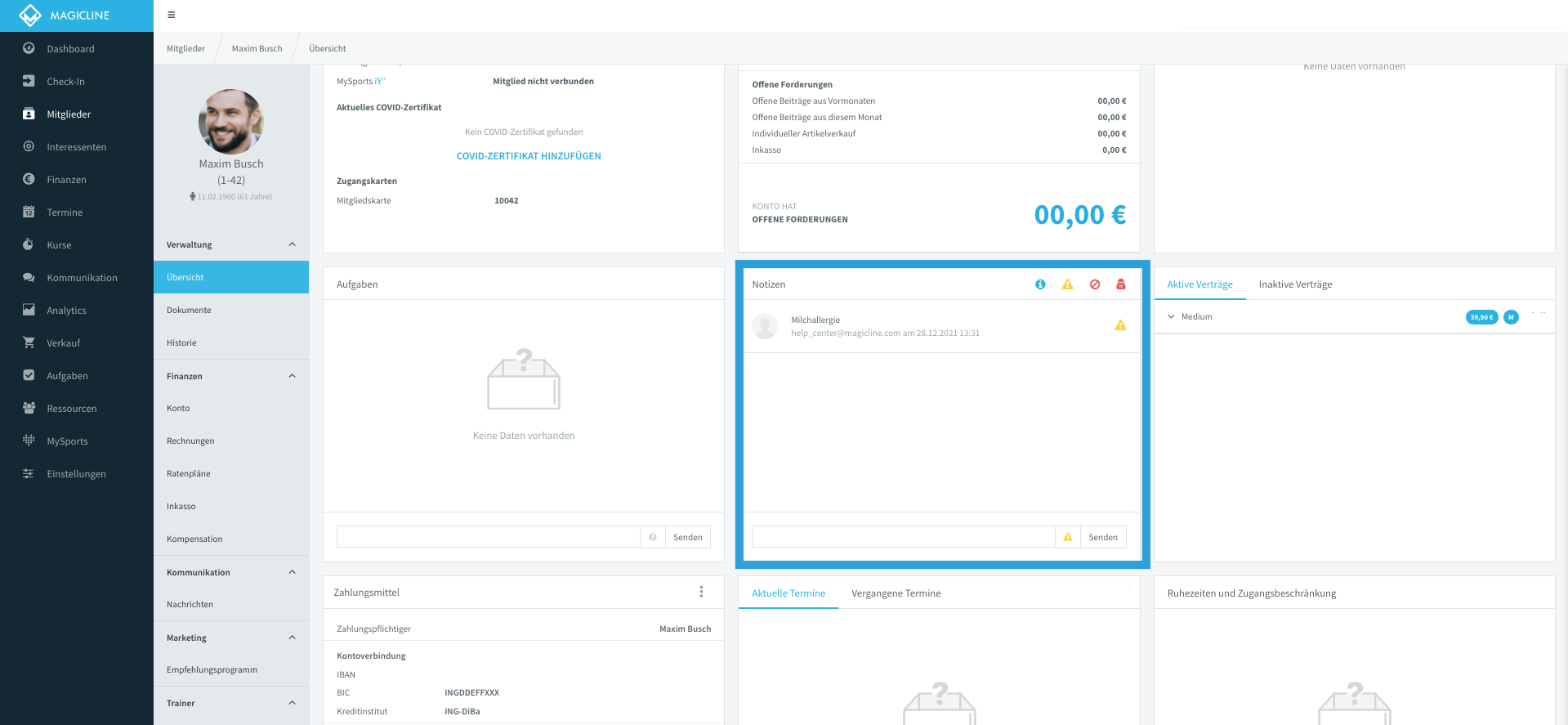1568x725 pixels.
Task: Collapse the Verwaltung section
Action: [292, 244]
